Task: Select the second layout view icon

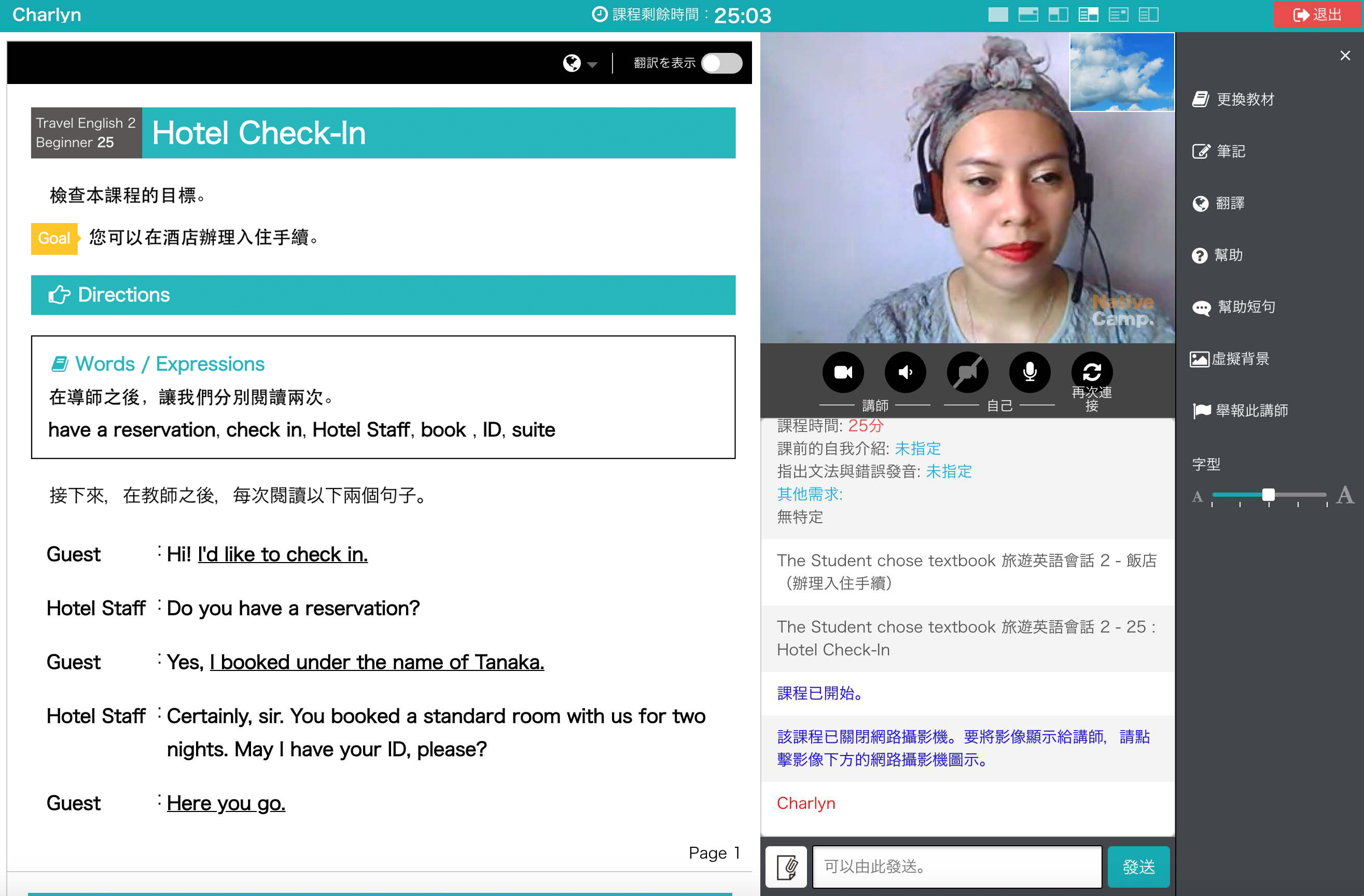Action: click(x=1028, y=15)
